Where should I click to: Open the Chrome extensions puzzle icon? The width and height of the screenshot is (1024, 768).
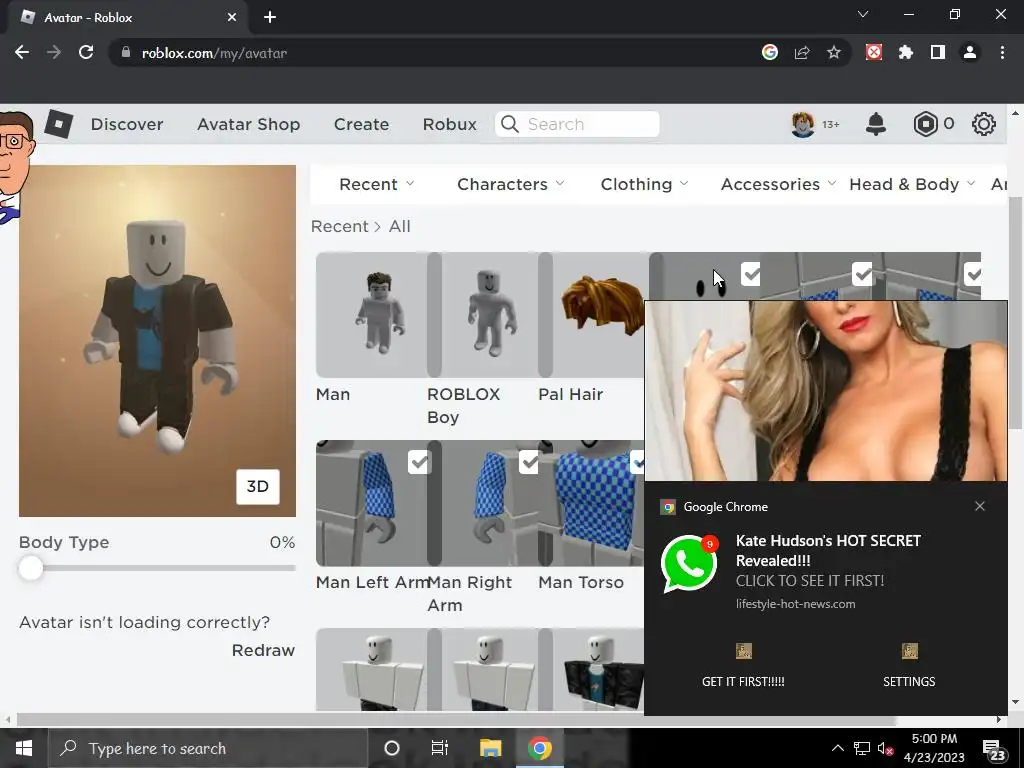coord(906,53)
